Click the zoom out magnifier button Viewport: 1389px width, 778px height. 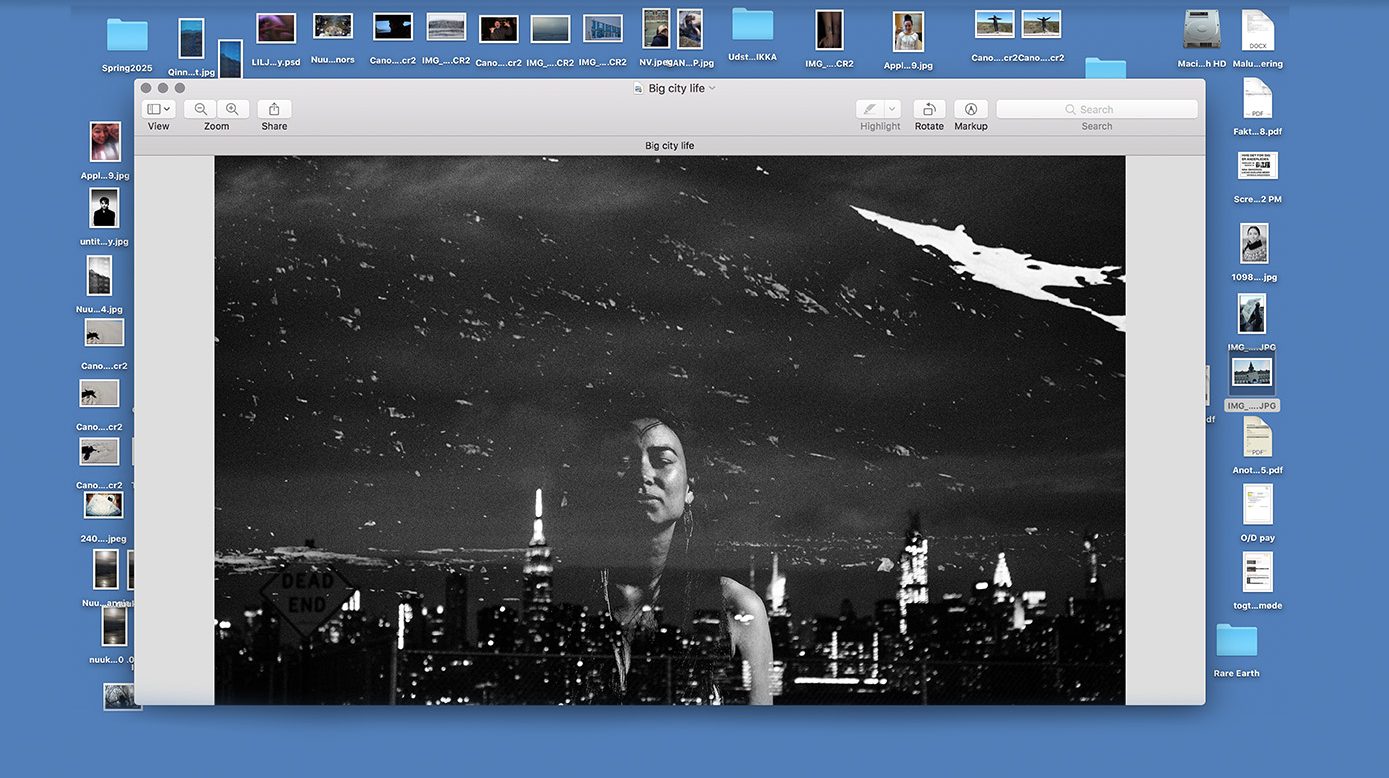pyautogui.click(x=201, y=109)
